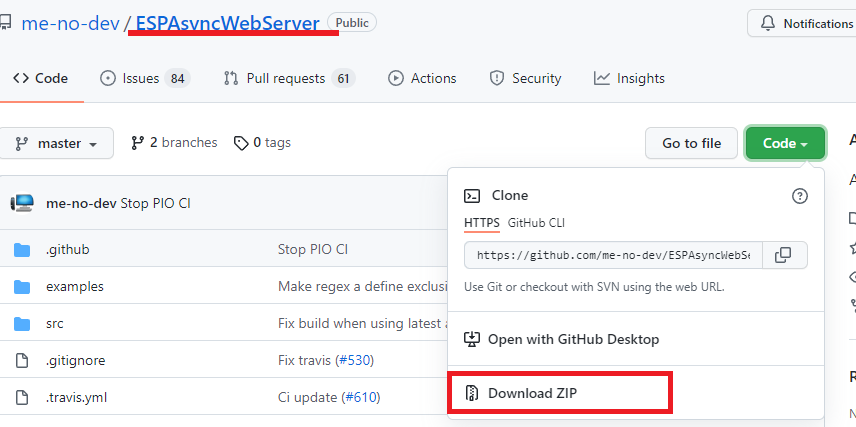Click the GitHub Desktop download icon
Image resolution: width=856 pixels, height=427 pixels.
pos(472,339)
